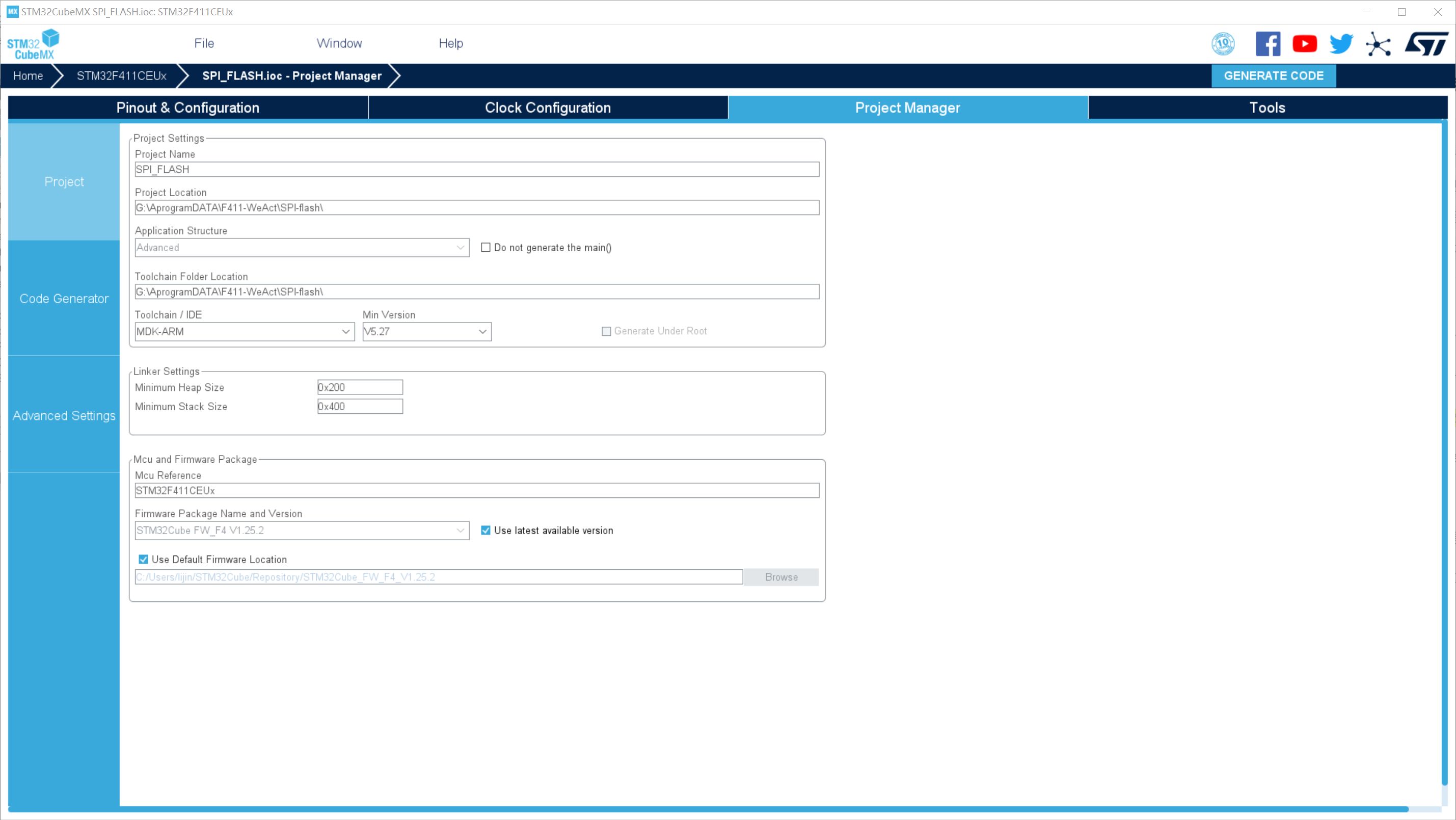Click the STM32CubeMX logo icon
The image size is (1456, 820).
pyautogui.click(x=33, y=44)
